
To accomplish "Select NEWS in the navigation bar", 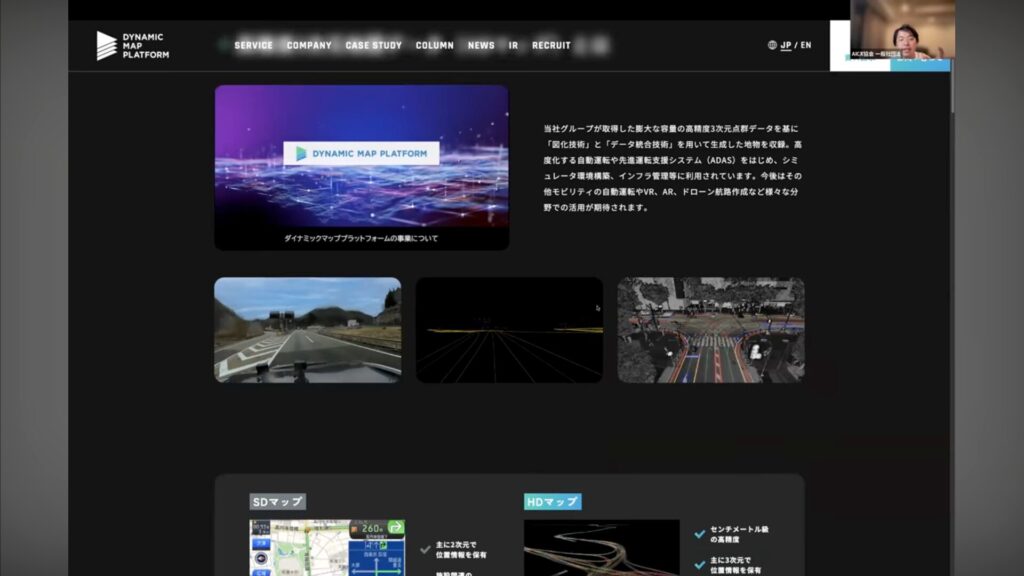I will coord(481,45).
